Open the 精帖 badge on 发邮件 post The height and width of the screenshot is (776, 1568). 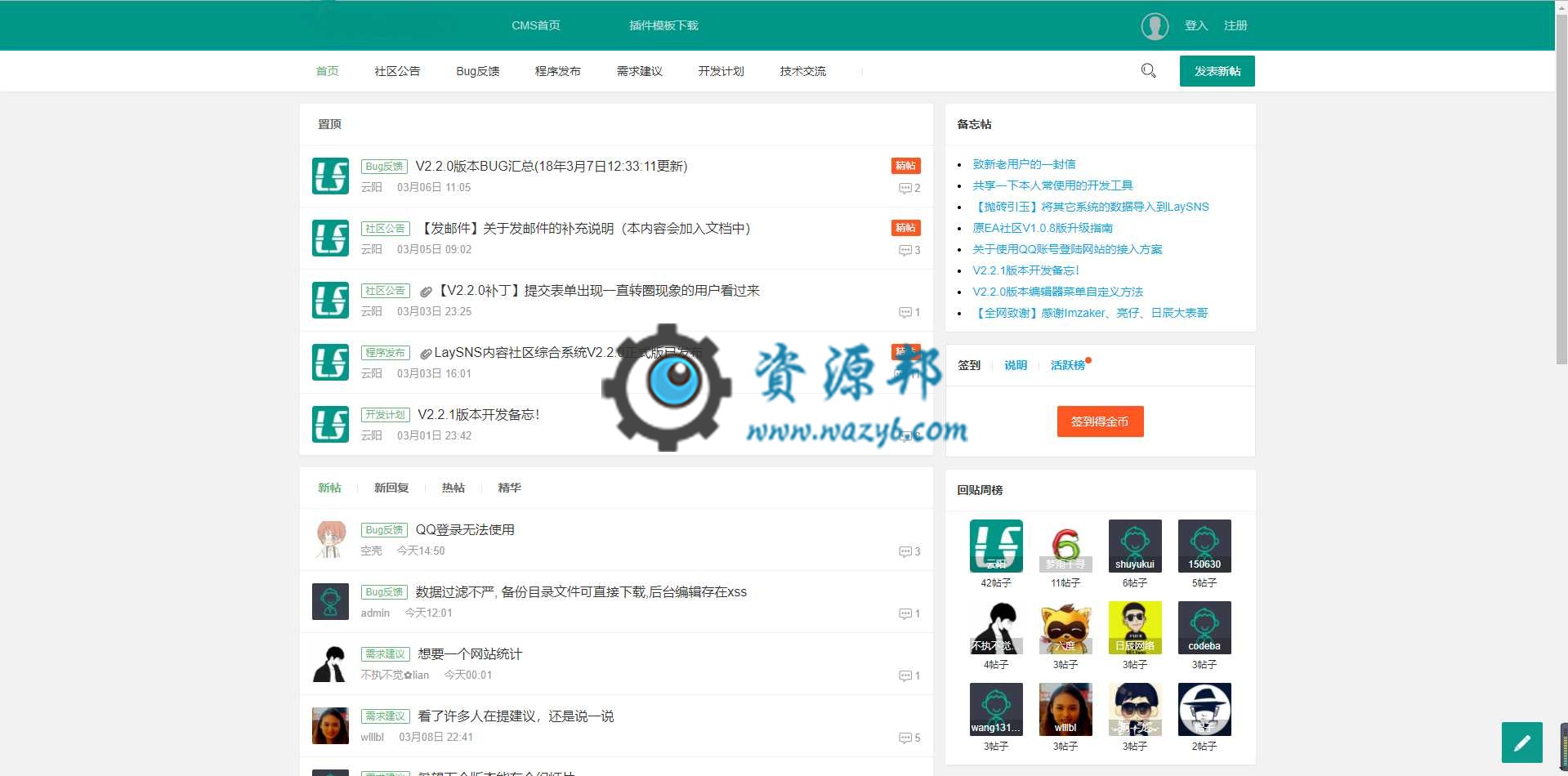pyautogui.click(x=905, y=228)
